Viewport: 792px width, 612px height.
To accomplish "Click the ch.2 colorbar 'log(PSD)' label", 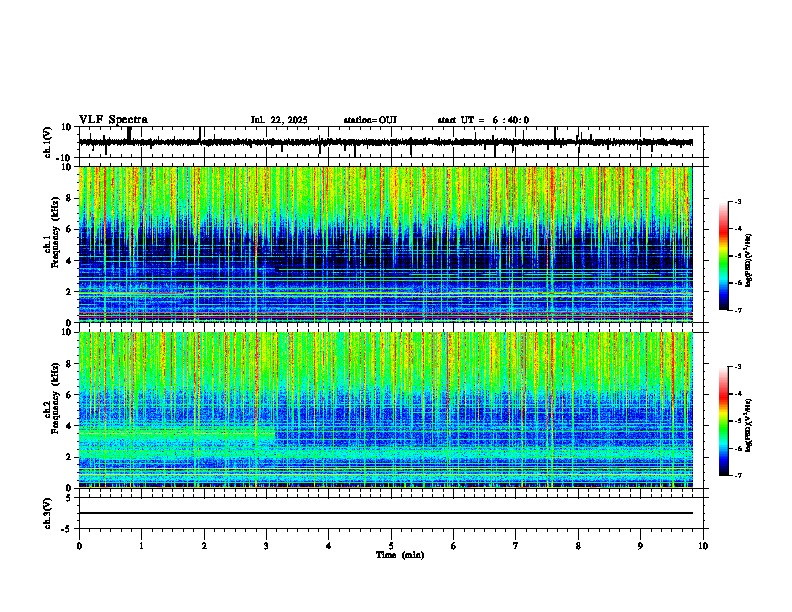I will tap(748, 425).
